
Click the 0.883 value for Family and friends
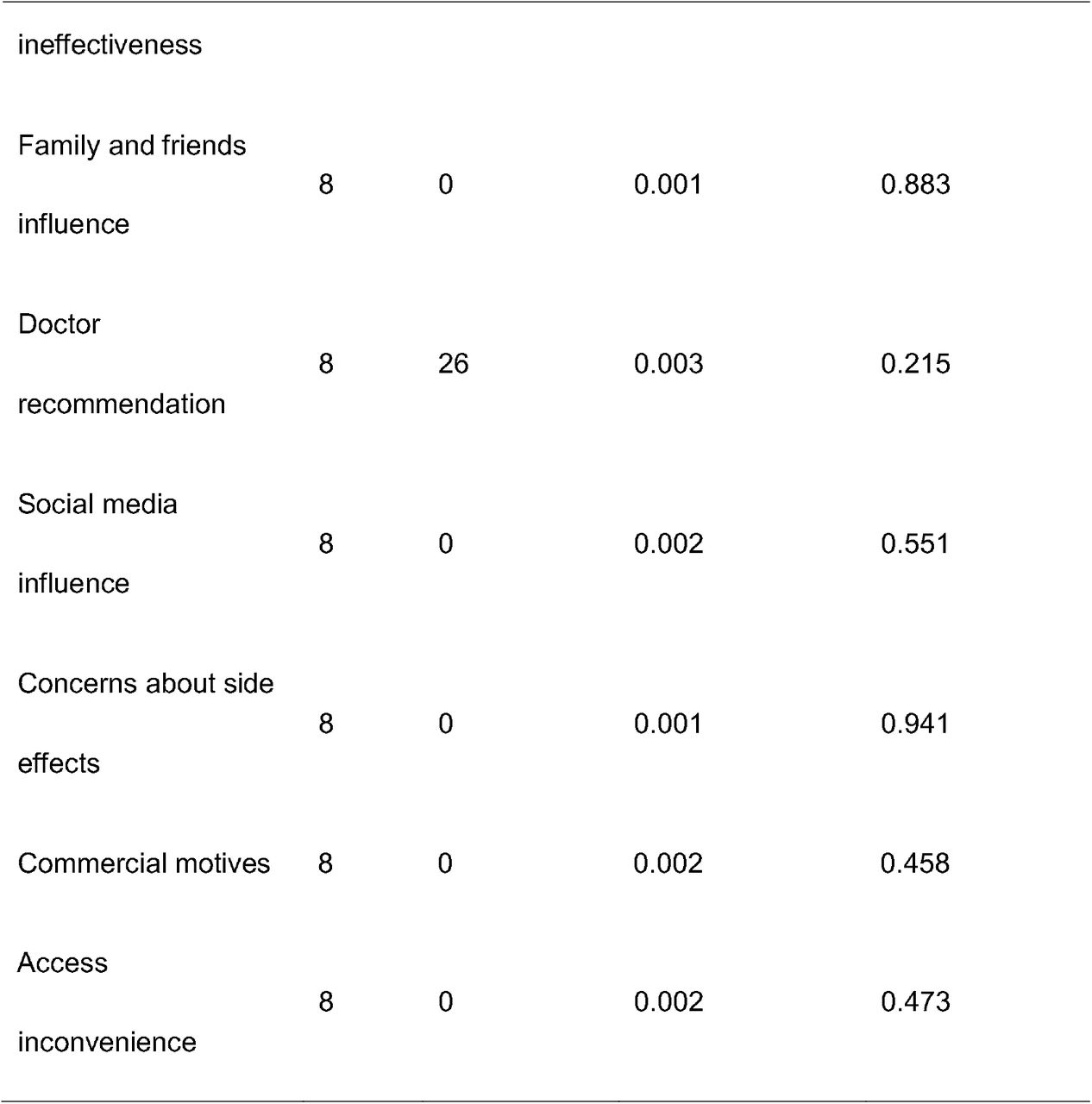pos(915,185)
